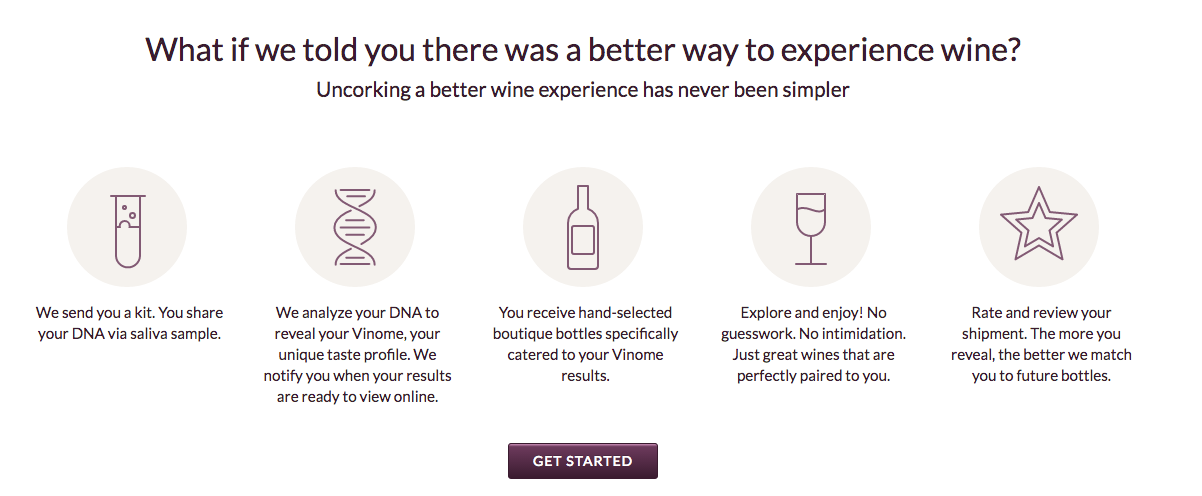Viewport: 1202px width, 496px height.
Task: Start signup with the GET STARTED button
Action: 583,461
